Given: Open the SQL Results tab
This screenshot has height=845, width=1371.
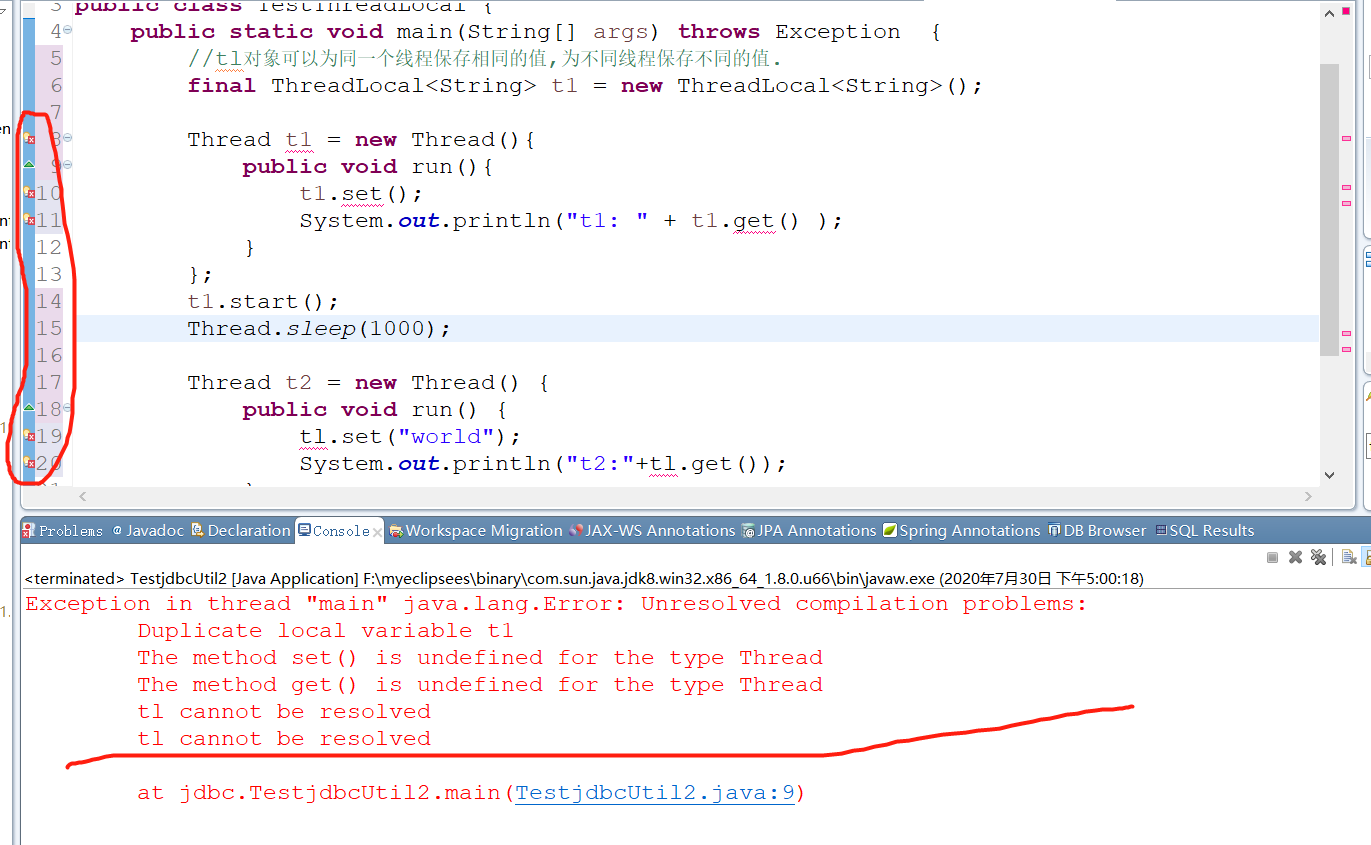Looking at the screenshot, I should (x=1204, y=531).
